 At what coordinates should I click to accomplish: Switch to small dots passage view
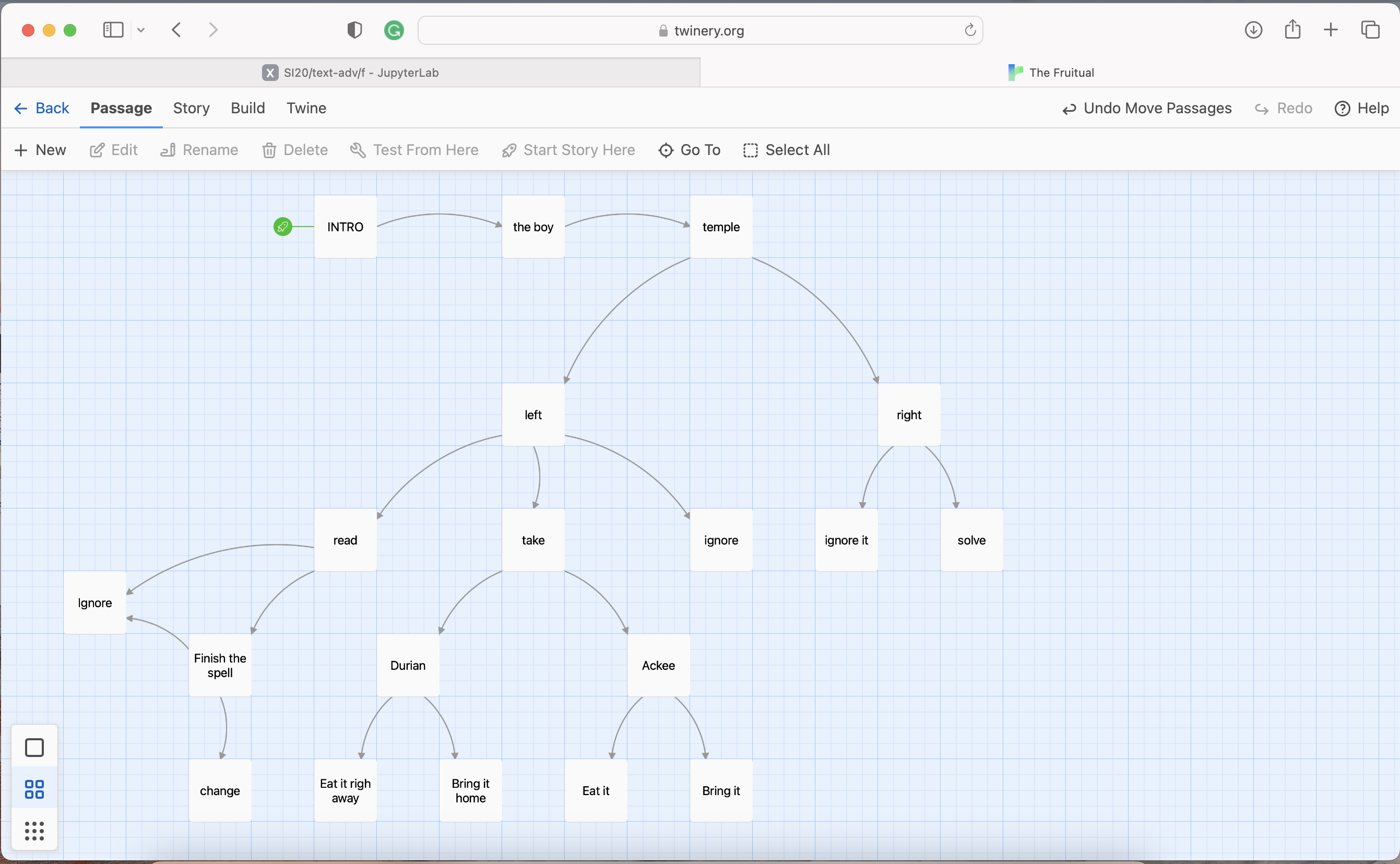point(34,831)
